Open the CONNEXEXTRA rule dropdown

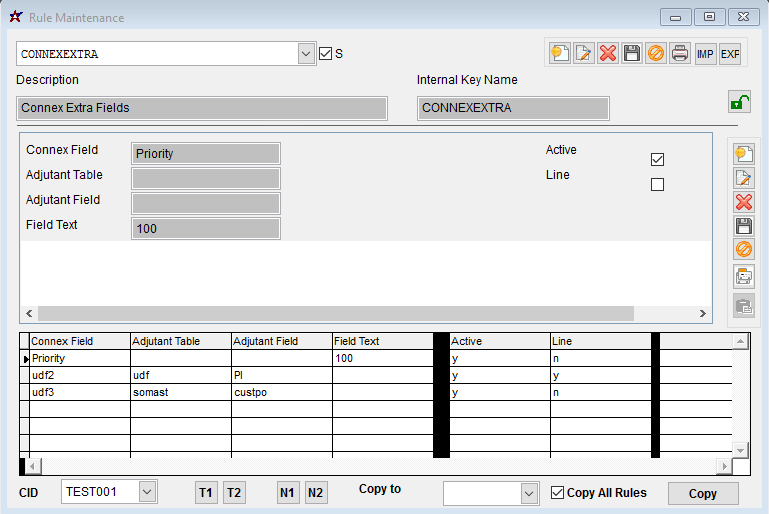tap(307, 54)
